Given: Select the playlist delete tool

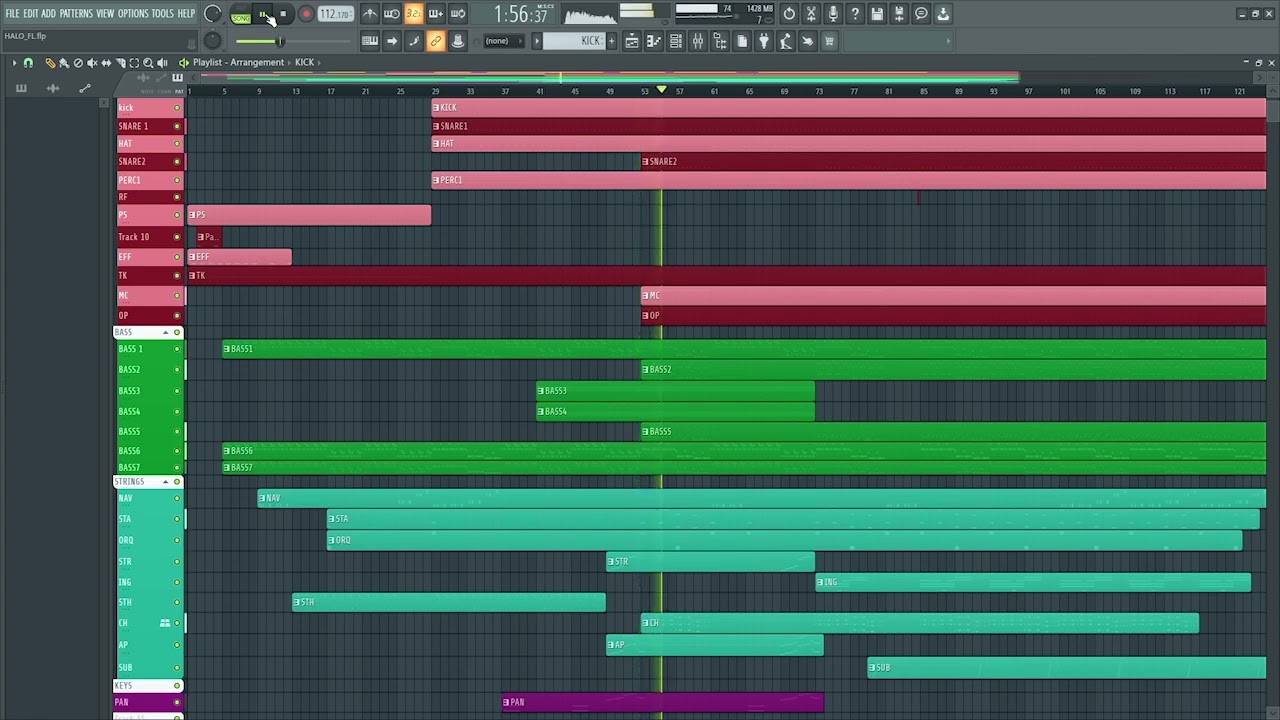Looking at the screenshot, I should (x=78, y=63).
